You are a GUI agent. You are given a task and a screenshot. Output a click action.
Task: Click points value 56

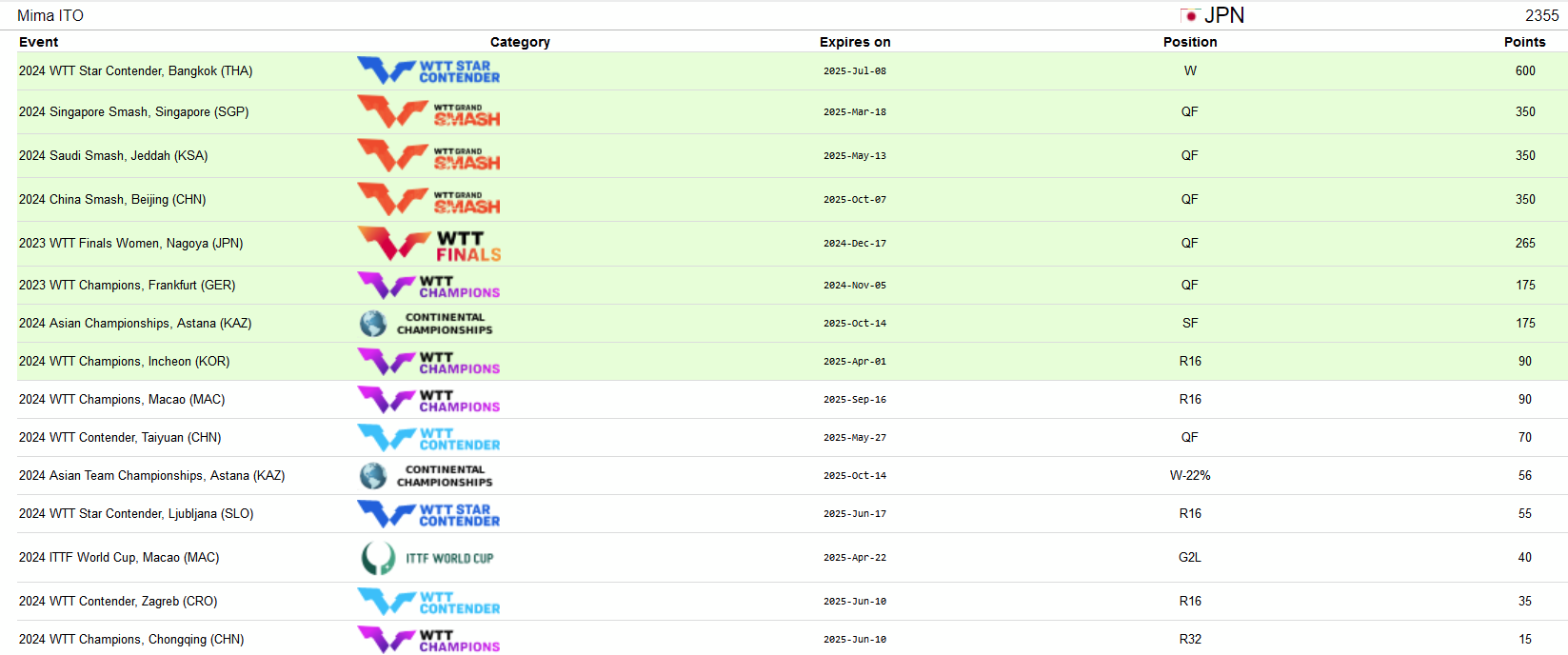pyautogui.click(x=1525, y=476)
